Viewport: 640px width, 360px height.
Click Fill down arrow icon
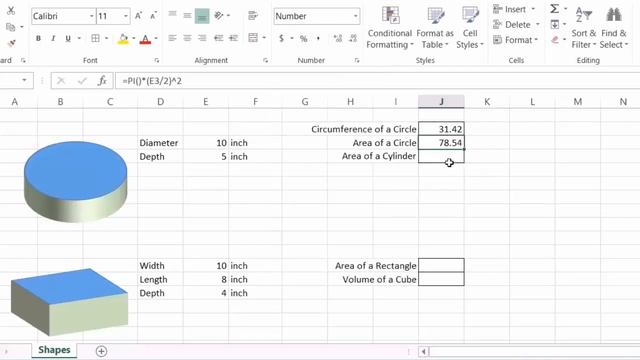554,24
